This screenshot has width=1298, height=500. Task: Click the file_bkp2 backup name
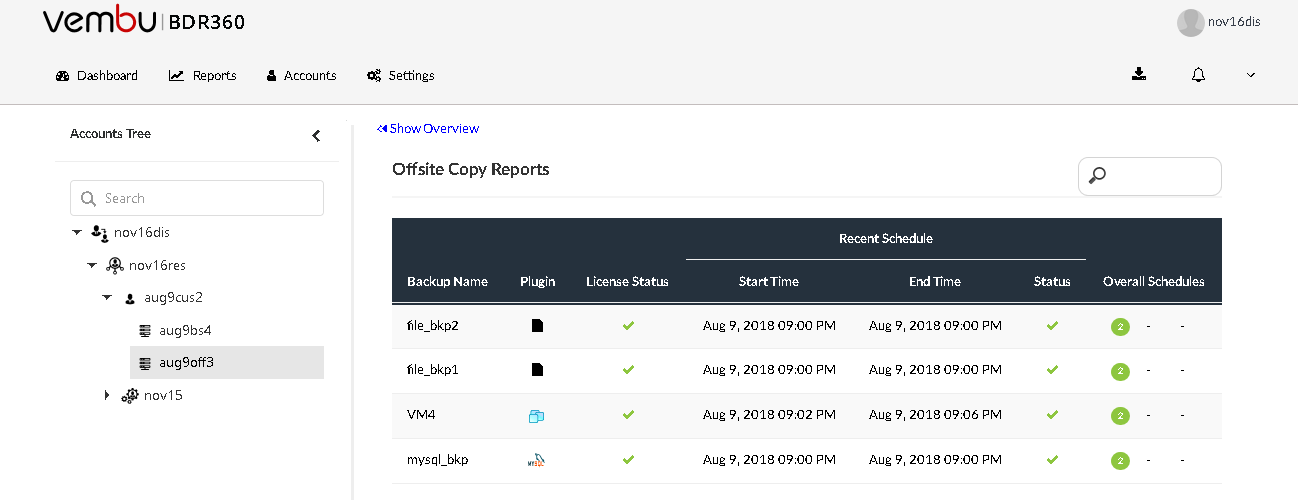pos(433,325)
